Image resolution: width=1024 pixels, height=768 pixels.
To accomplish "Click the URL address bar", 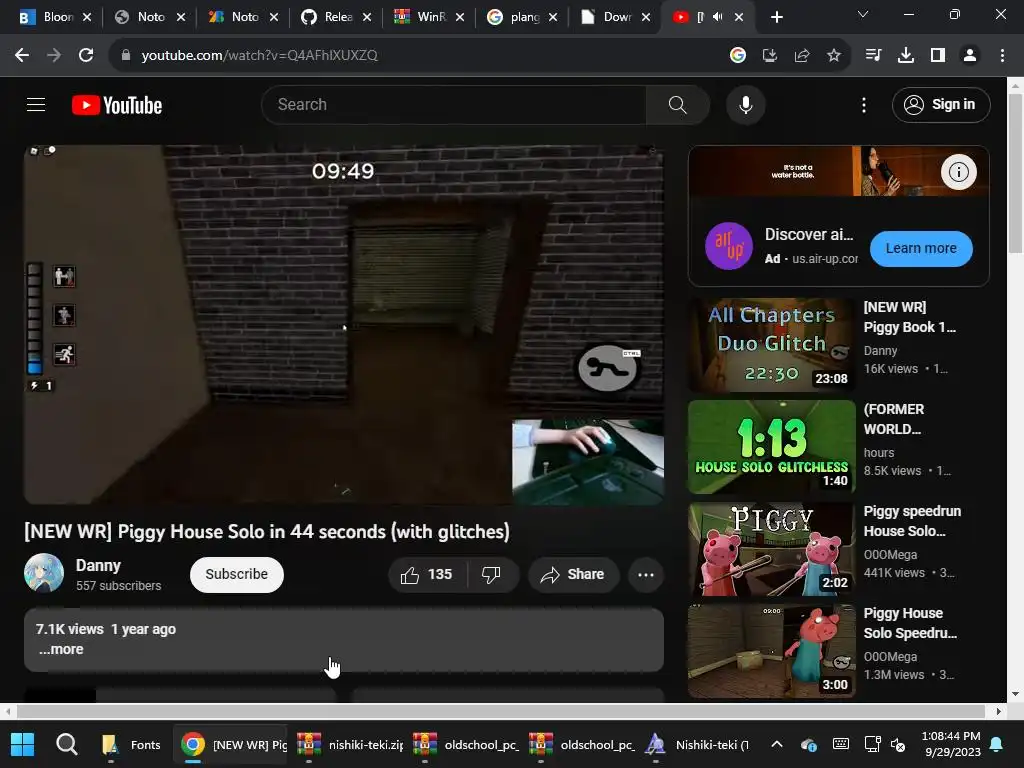I will coord(418,56).
